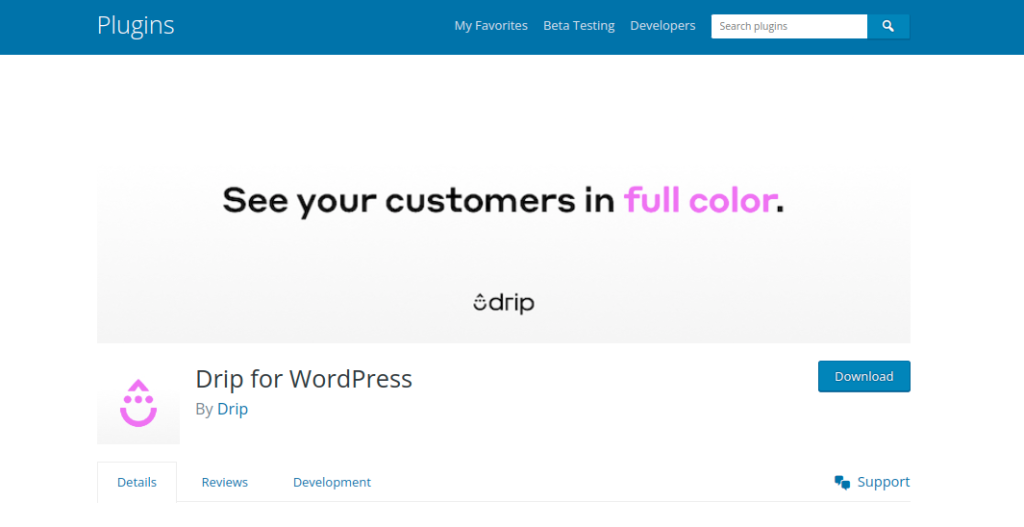Click inside the Search plugins field

point(789,26)
